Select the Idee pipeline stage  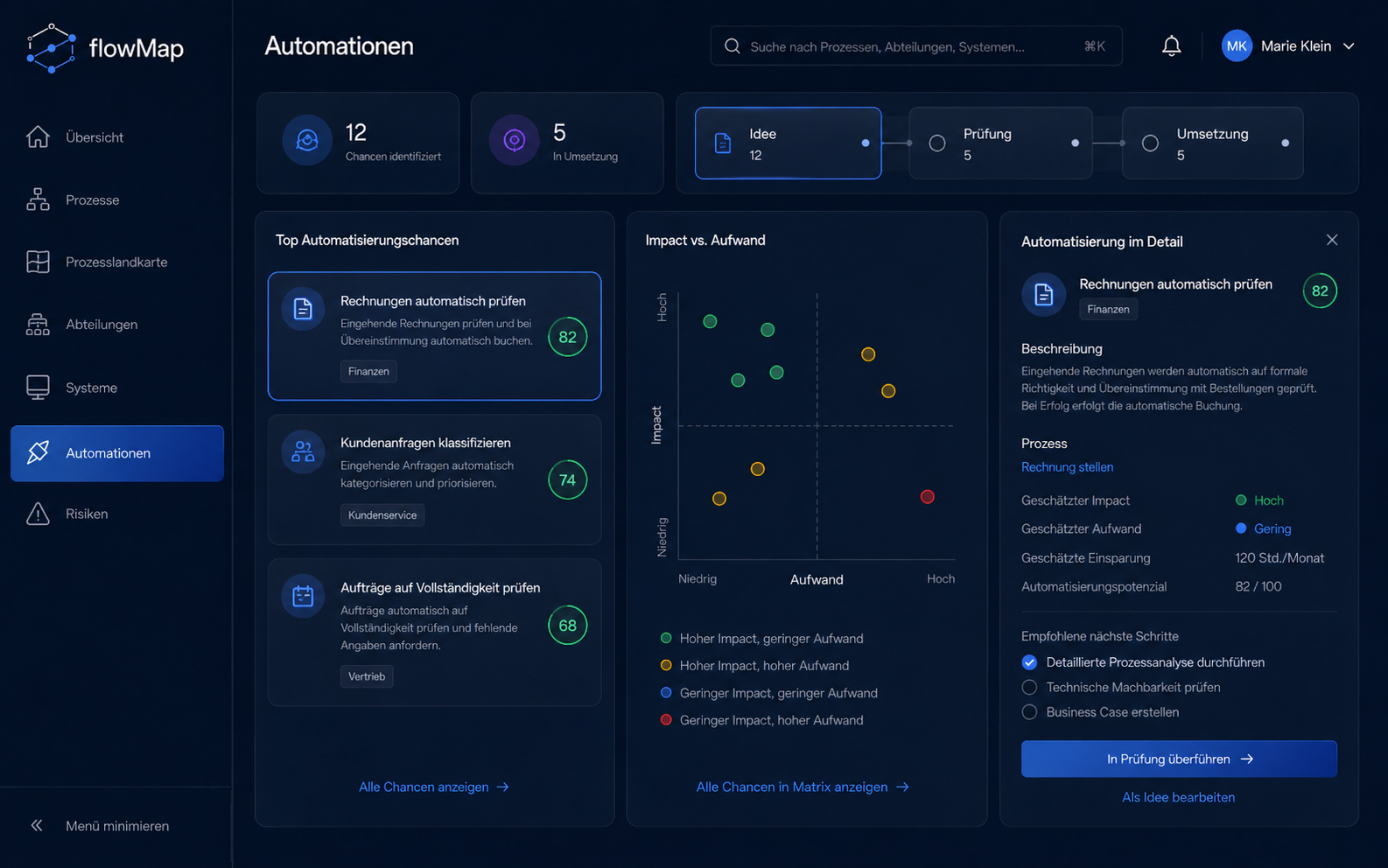coord(788,143)
